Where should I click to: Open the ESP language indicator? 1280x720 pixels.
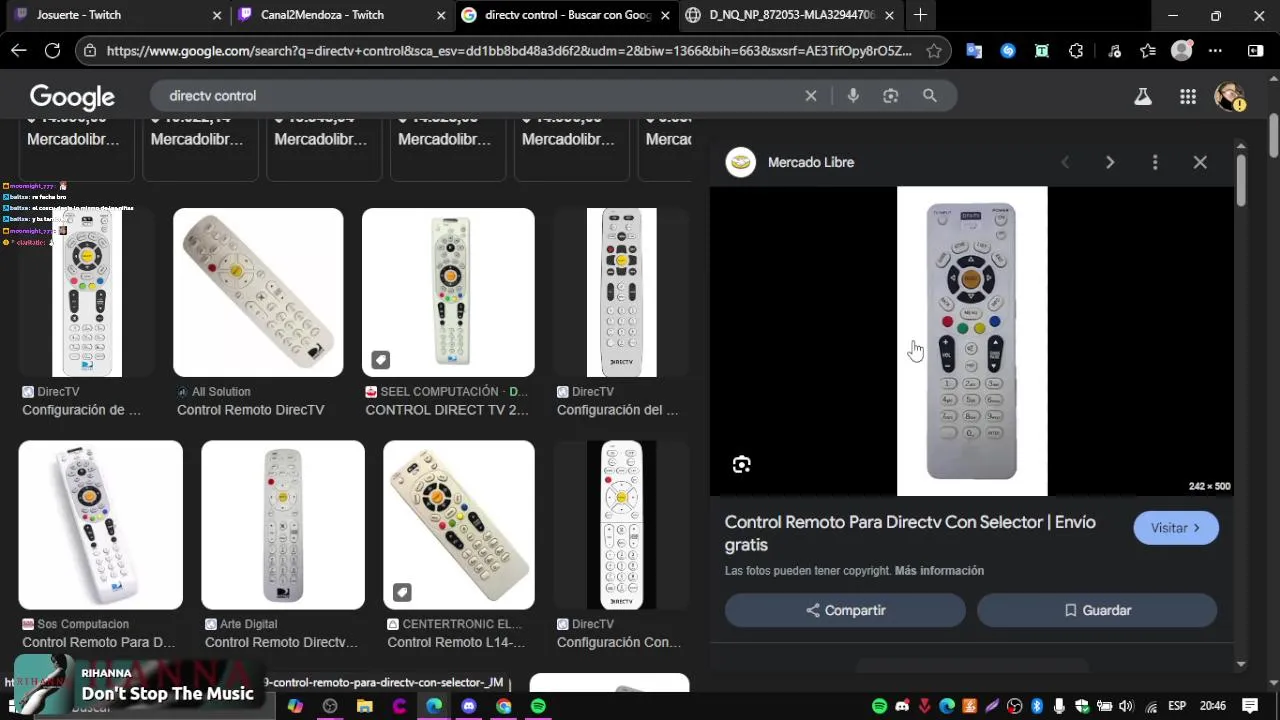(x=1177, y=706)
